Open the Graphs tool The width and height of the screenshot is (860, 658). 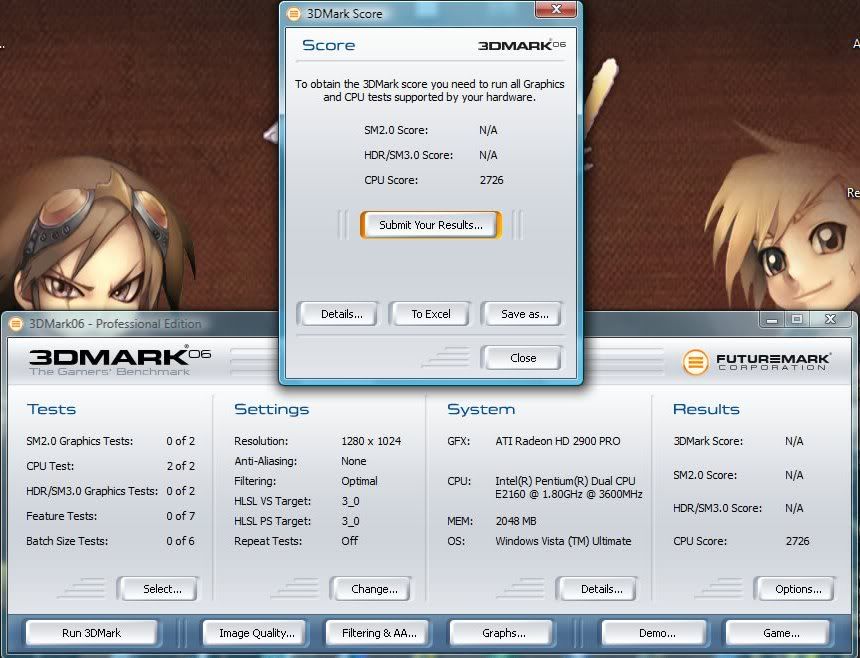(500, 632)
